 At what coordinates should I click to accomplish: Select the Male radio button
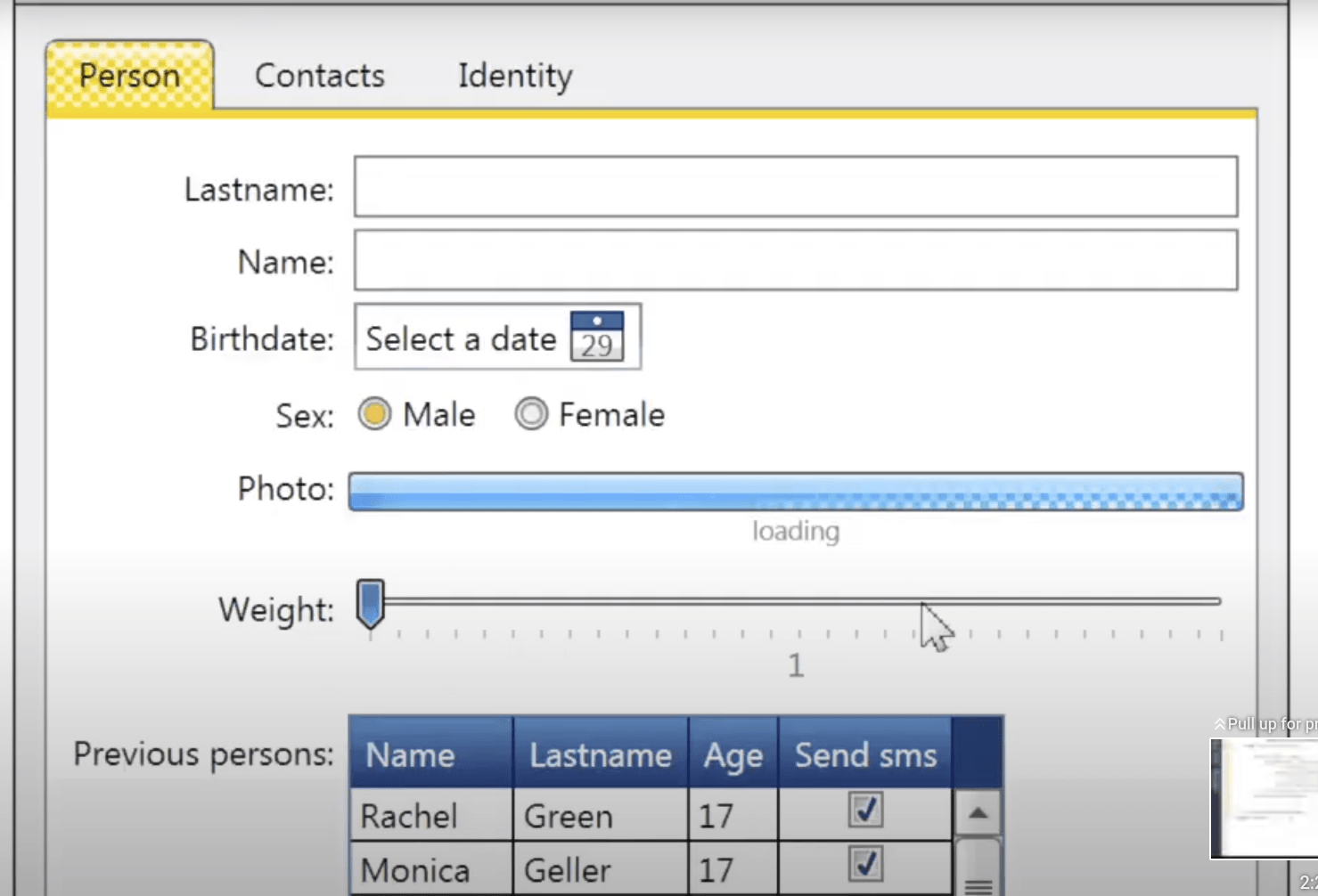(374, 413)
